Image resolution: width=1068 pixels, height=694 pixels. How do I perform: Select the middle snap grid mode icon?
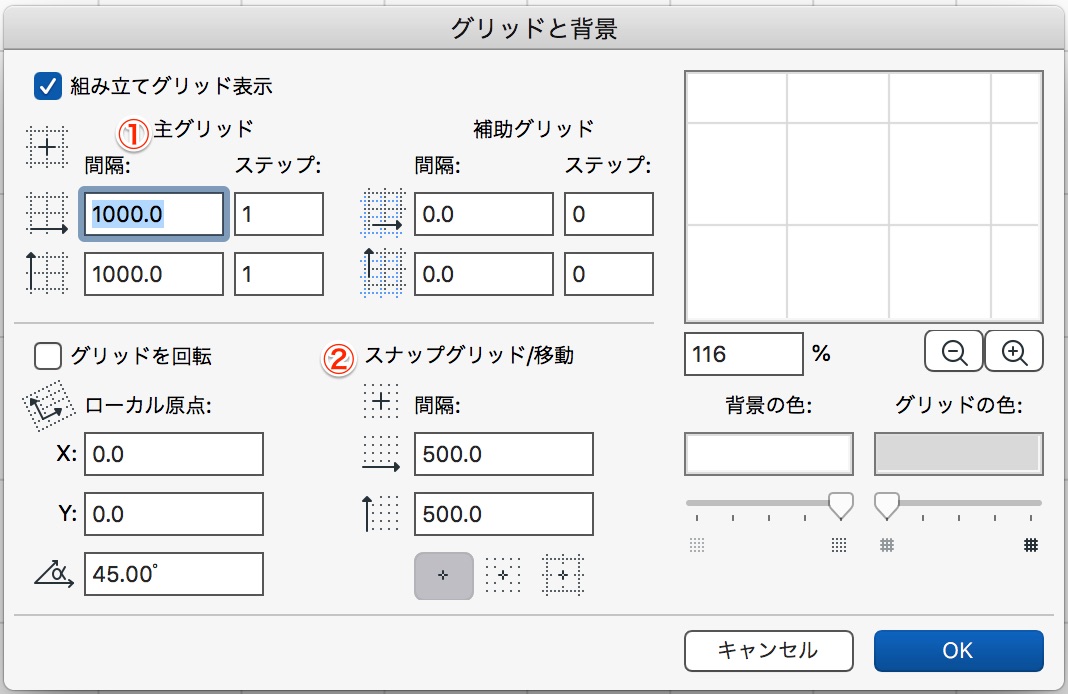503,575
